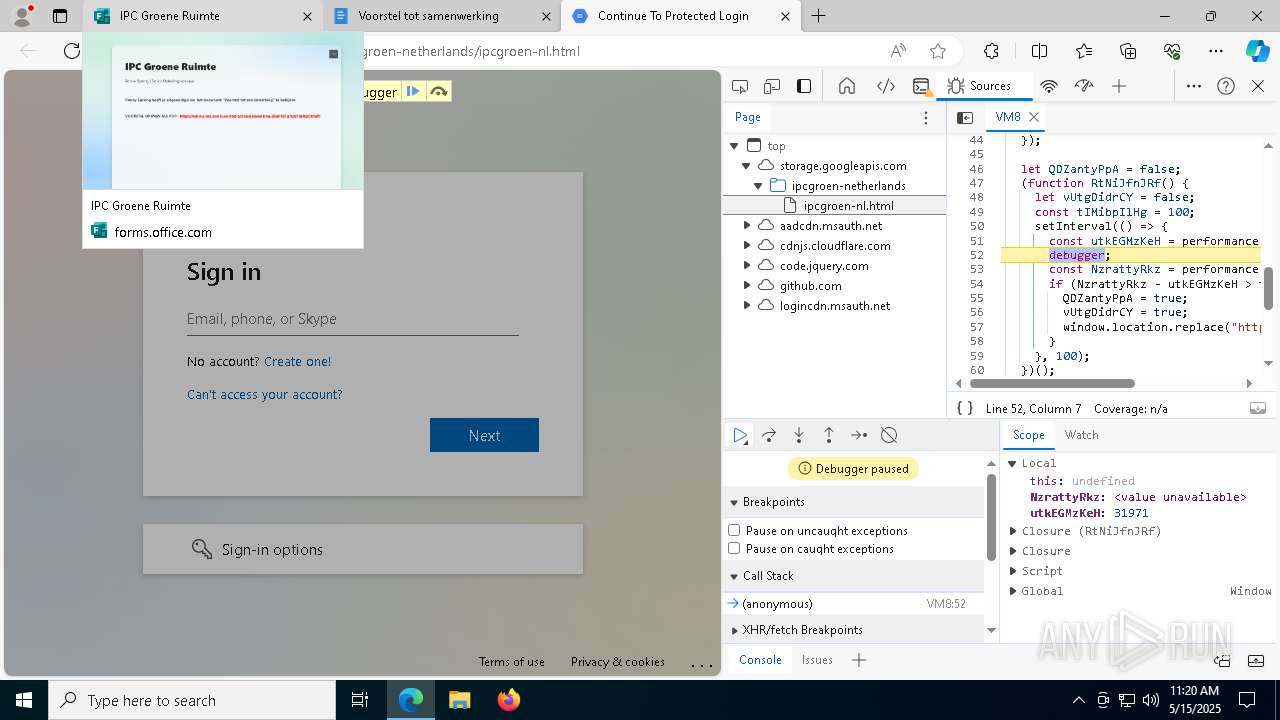Toggle device emulation in DevTools
The height and width of the screenshot is (720, 1280).
tap(772, 86)
